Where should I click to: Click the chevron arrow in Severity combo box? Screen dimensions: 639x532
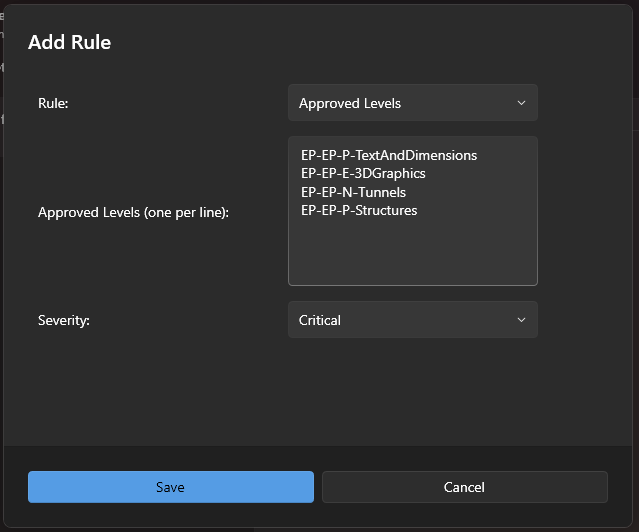[521, 320]
